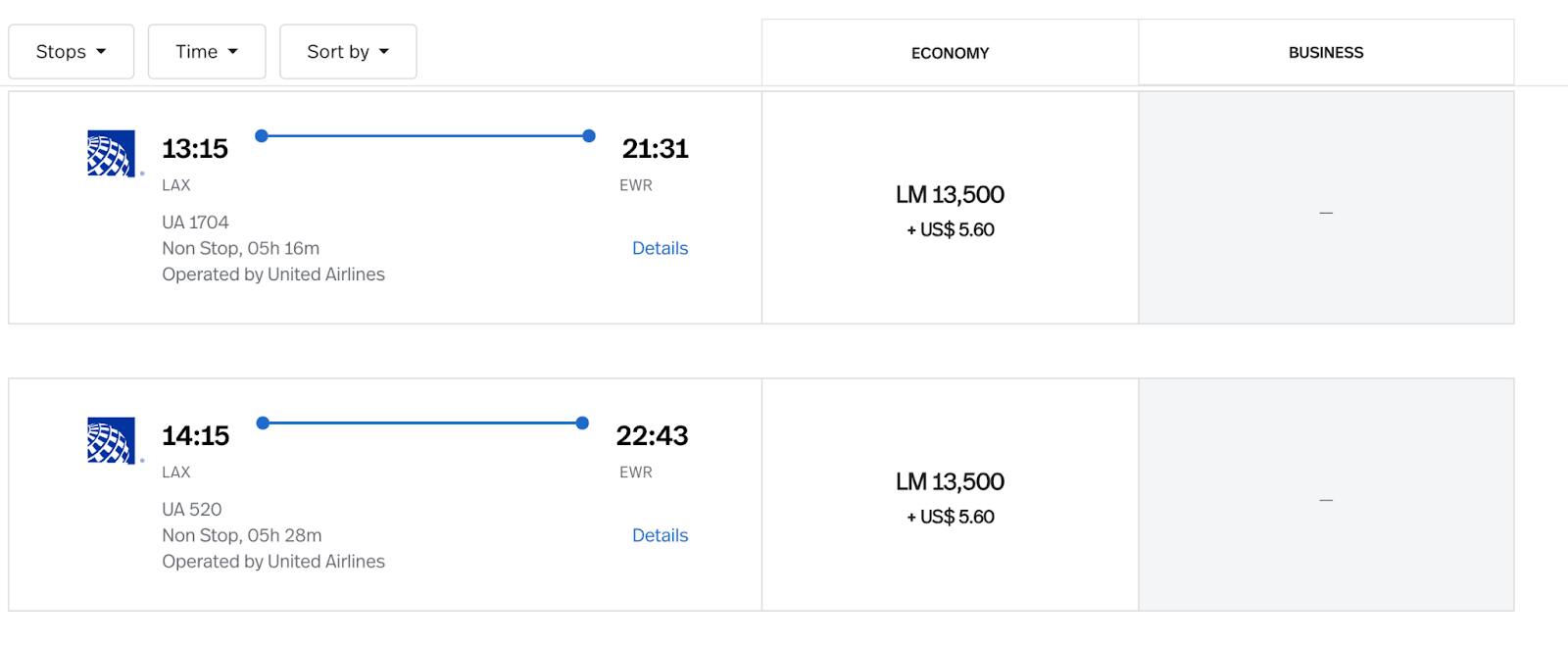1568x646 pixels.
Task: Choose LM 13,500 economy fare for UA 520
Action: [950, 496]
